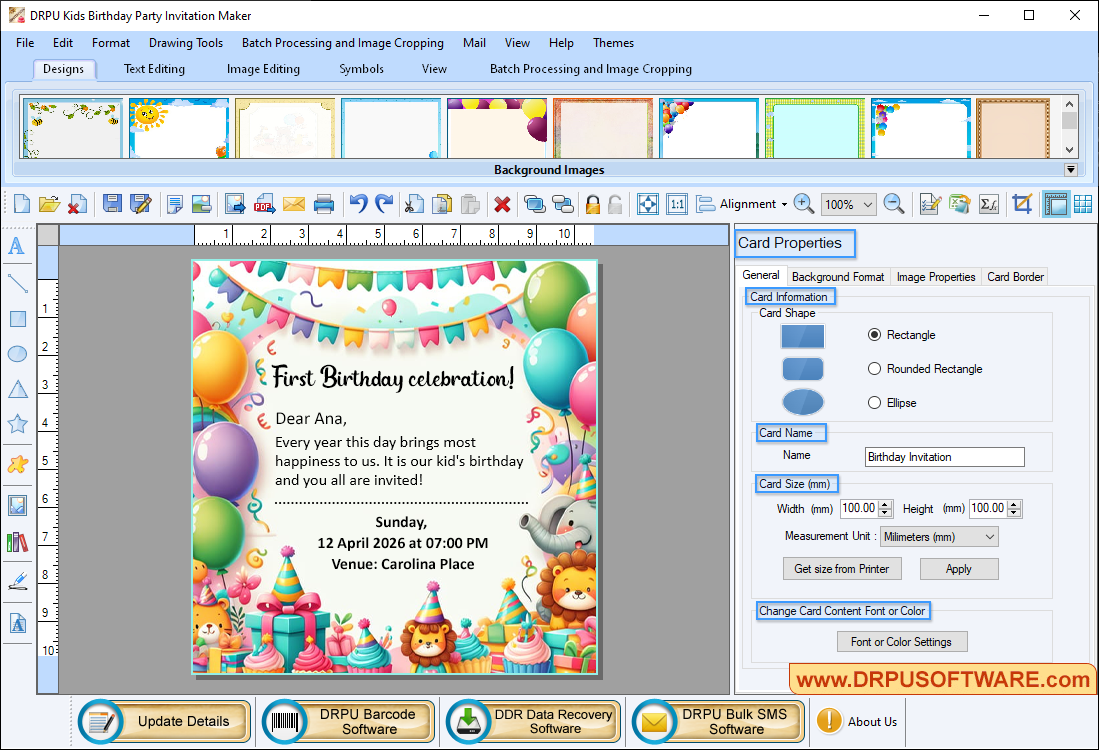Open the Measurement Unit dropdown

938,536
